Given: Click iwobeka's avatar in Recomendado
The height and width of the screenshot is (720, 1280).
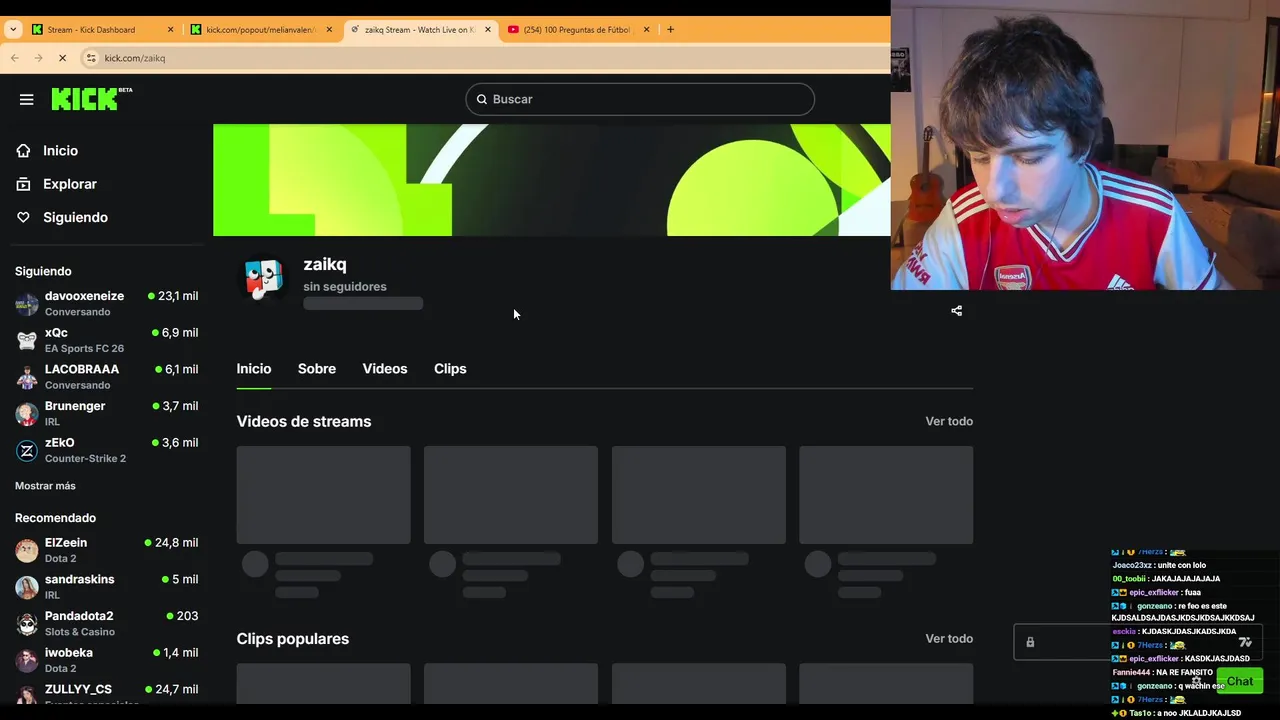Looking at the screenshot, I should pos(27,660).
